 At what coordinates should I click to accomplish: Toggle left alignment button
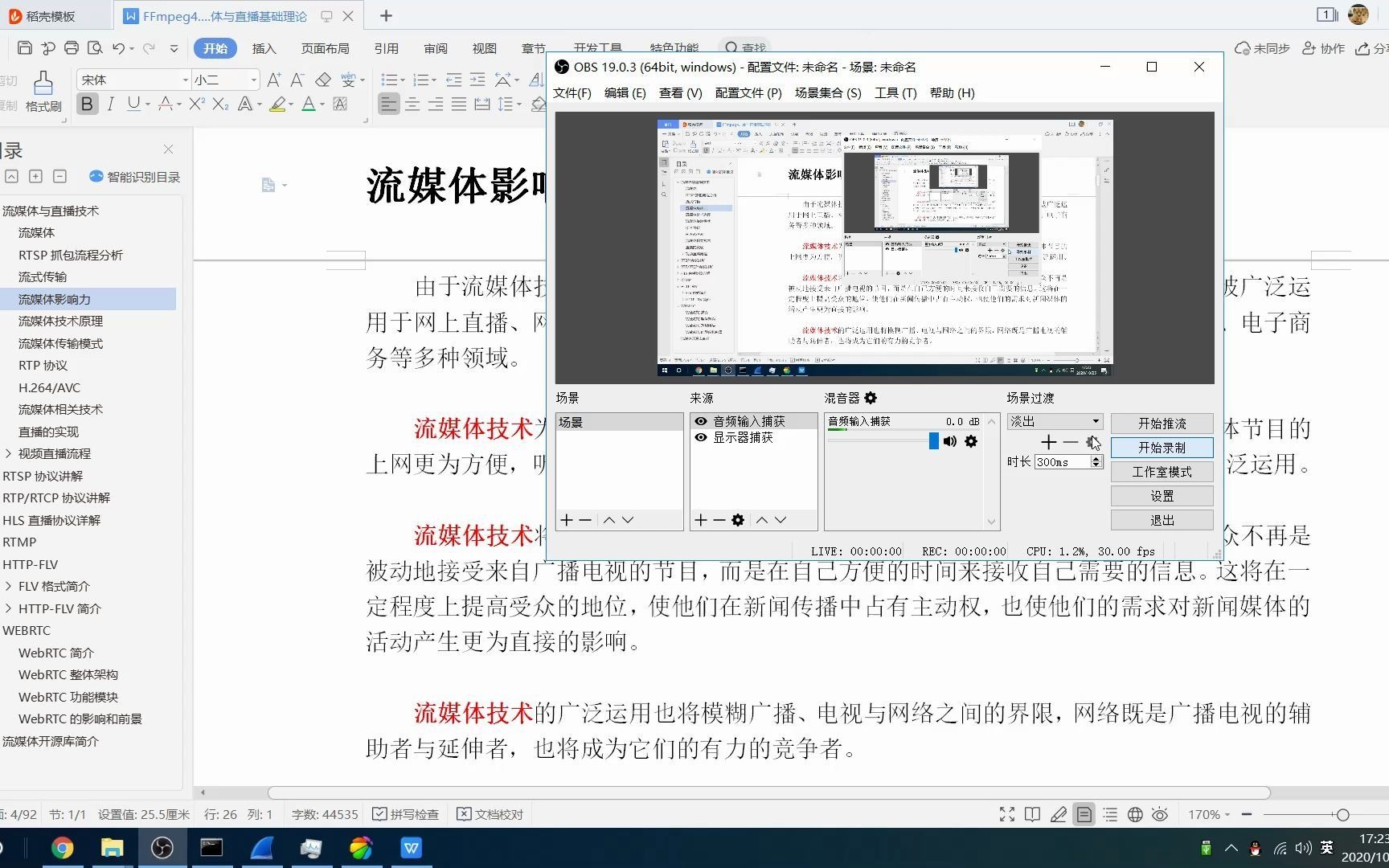click(x=388, y=104)
